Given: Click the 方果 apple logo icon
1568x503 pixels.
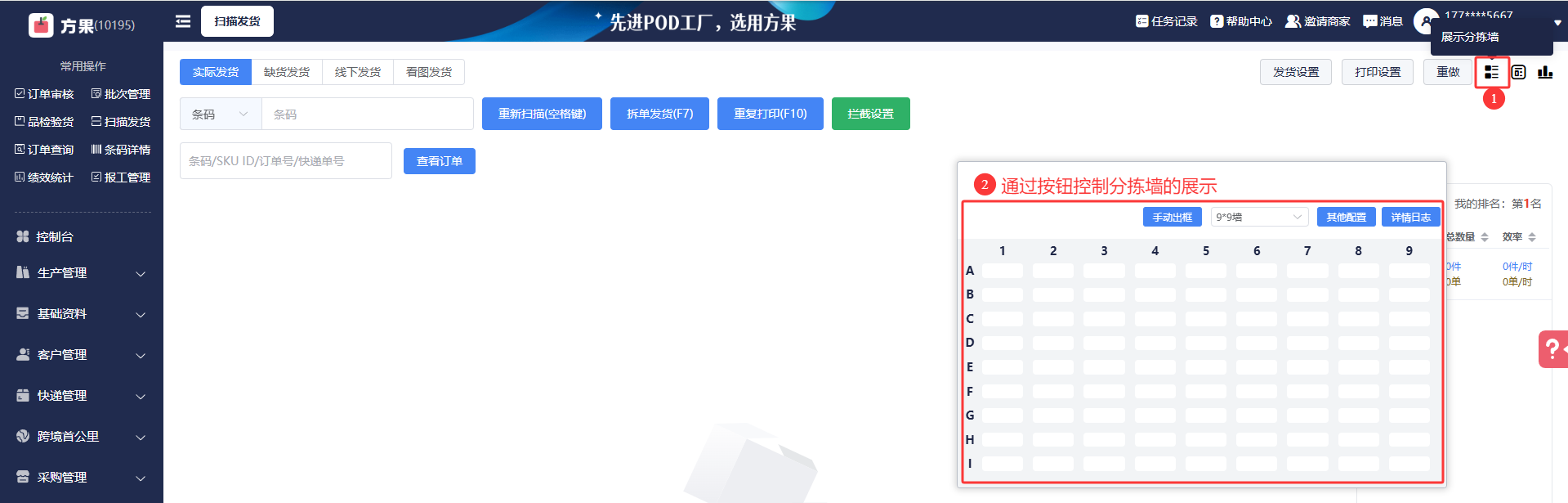Looking at the screenshot, I should [x=41, y=25].
